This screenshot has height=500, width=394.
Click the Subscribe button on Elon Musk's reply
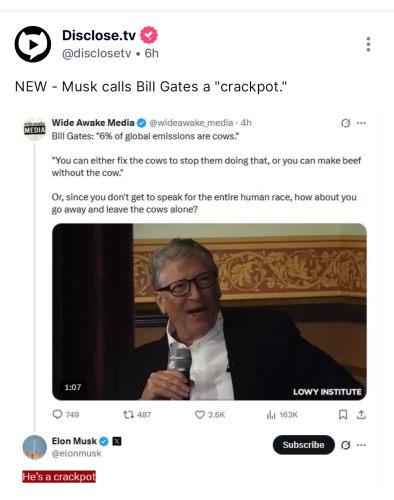[304, 445]
